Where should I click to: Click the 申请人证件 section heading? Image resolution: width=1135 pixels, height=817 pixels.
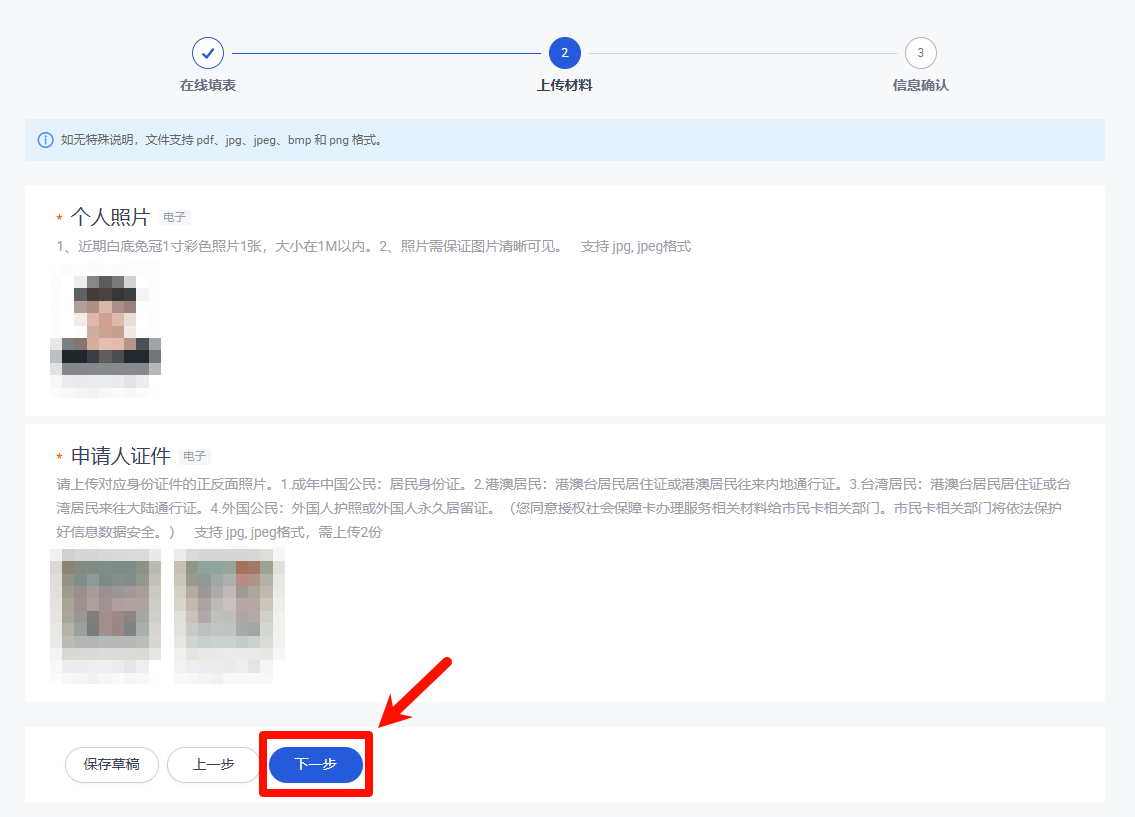(121, 456)
